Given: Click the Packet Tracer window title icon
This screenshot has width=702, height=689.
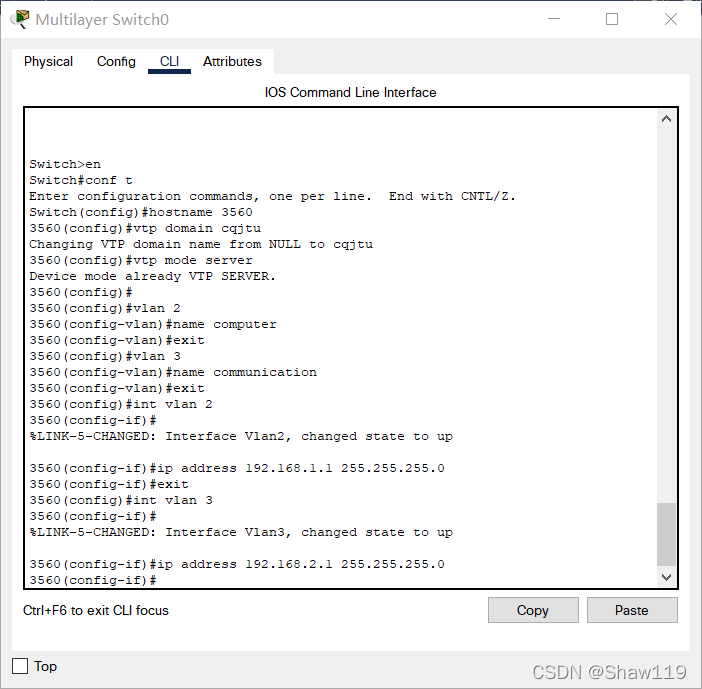Looking at the screenshot, I should [20, 19].
